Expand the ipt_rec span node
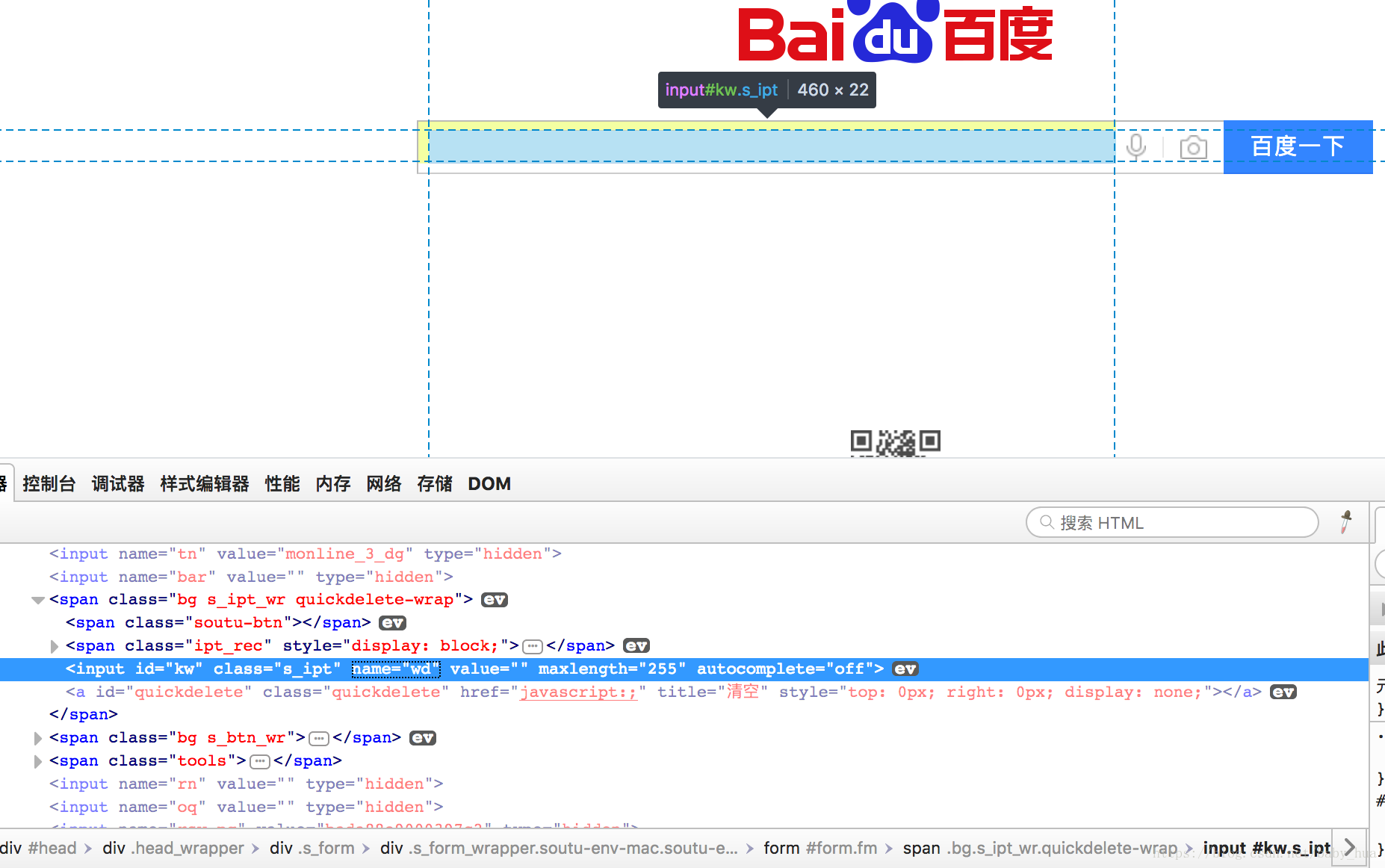 point(54,646)
